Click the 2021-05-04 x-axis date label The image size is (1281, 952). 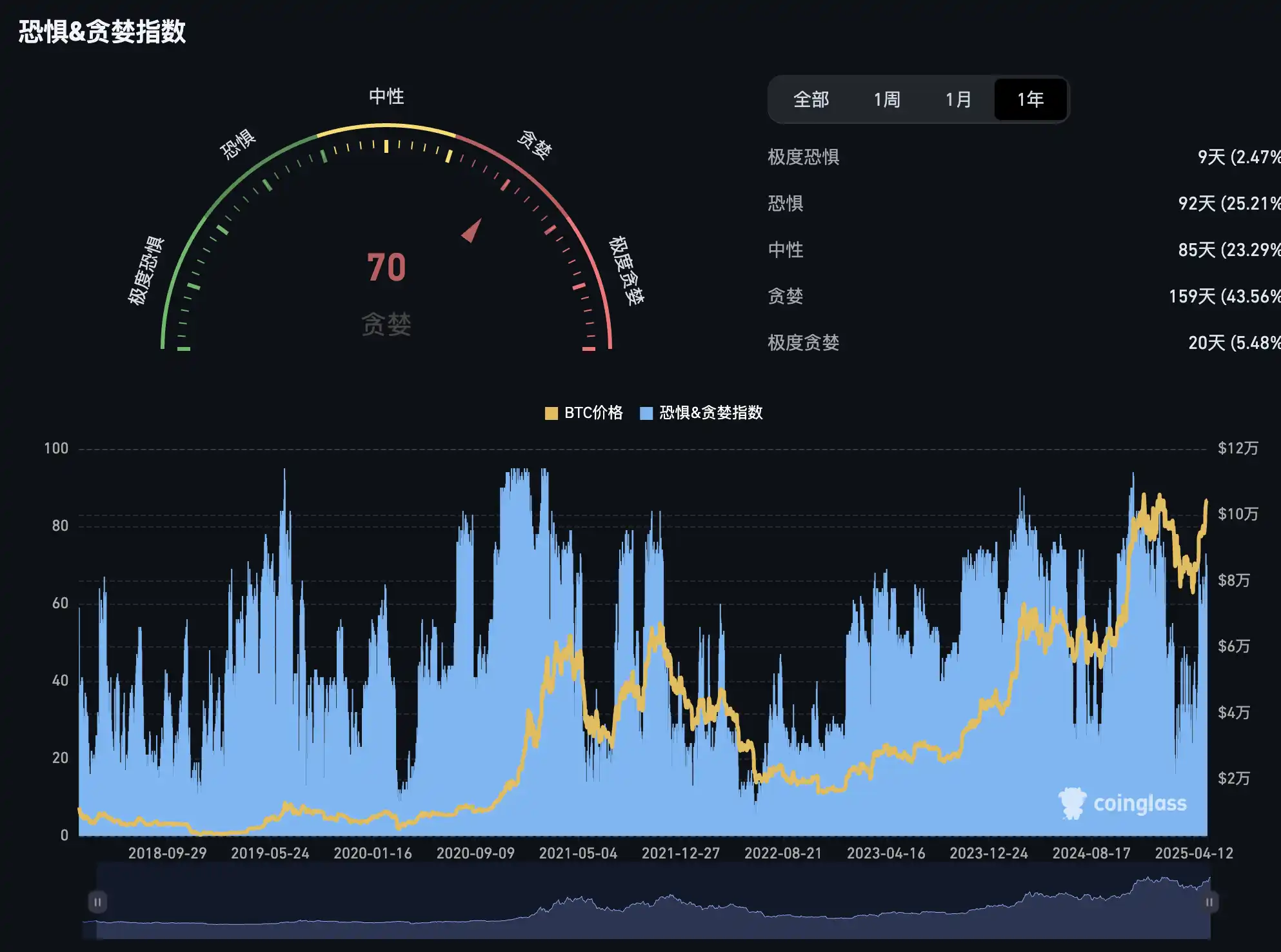(x=578, y=853)
